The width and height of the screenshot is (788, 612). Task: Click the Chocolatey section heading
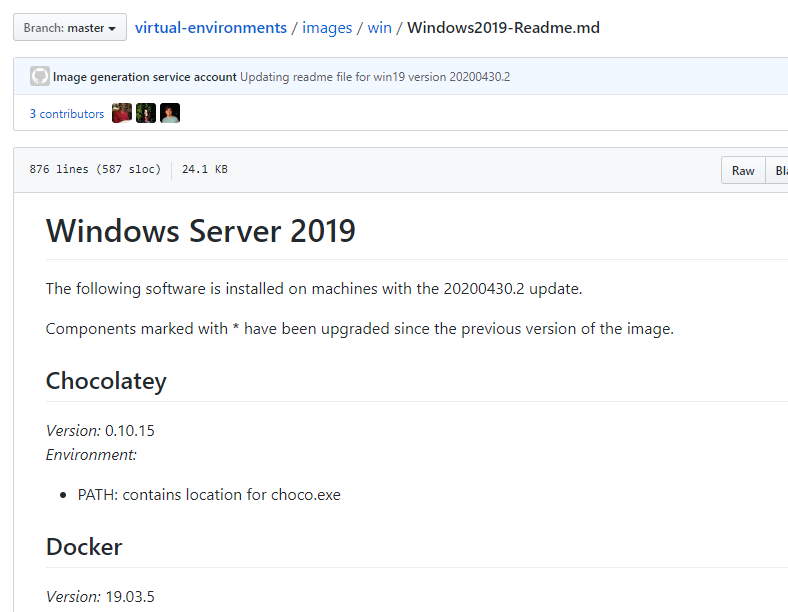point(106,381)
